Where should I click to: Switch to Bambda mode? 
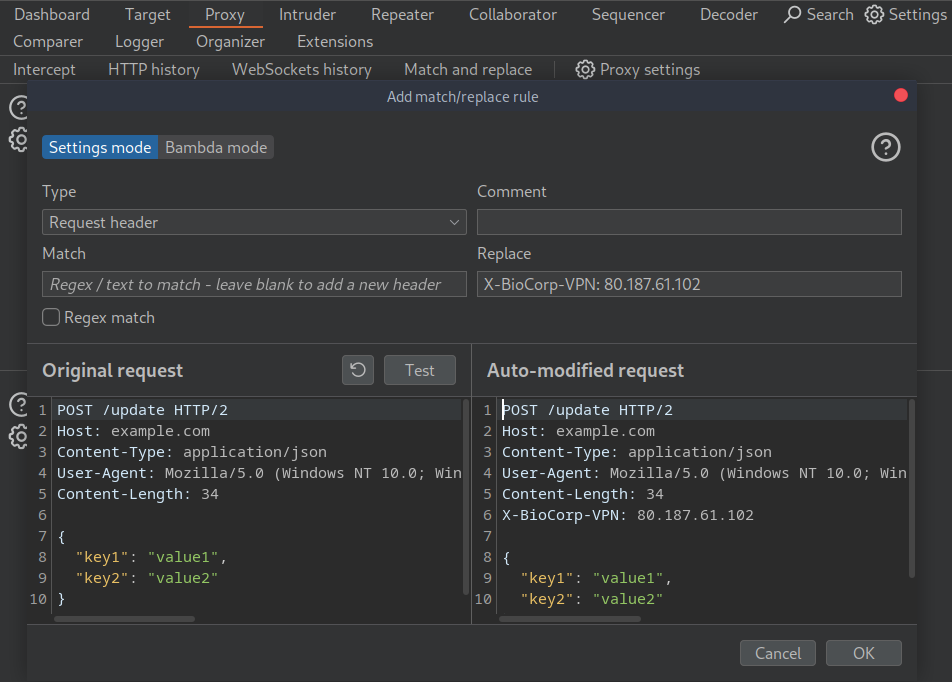click(216, 147)
